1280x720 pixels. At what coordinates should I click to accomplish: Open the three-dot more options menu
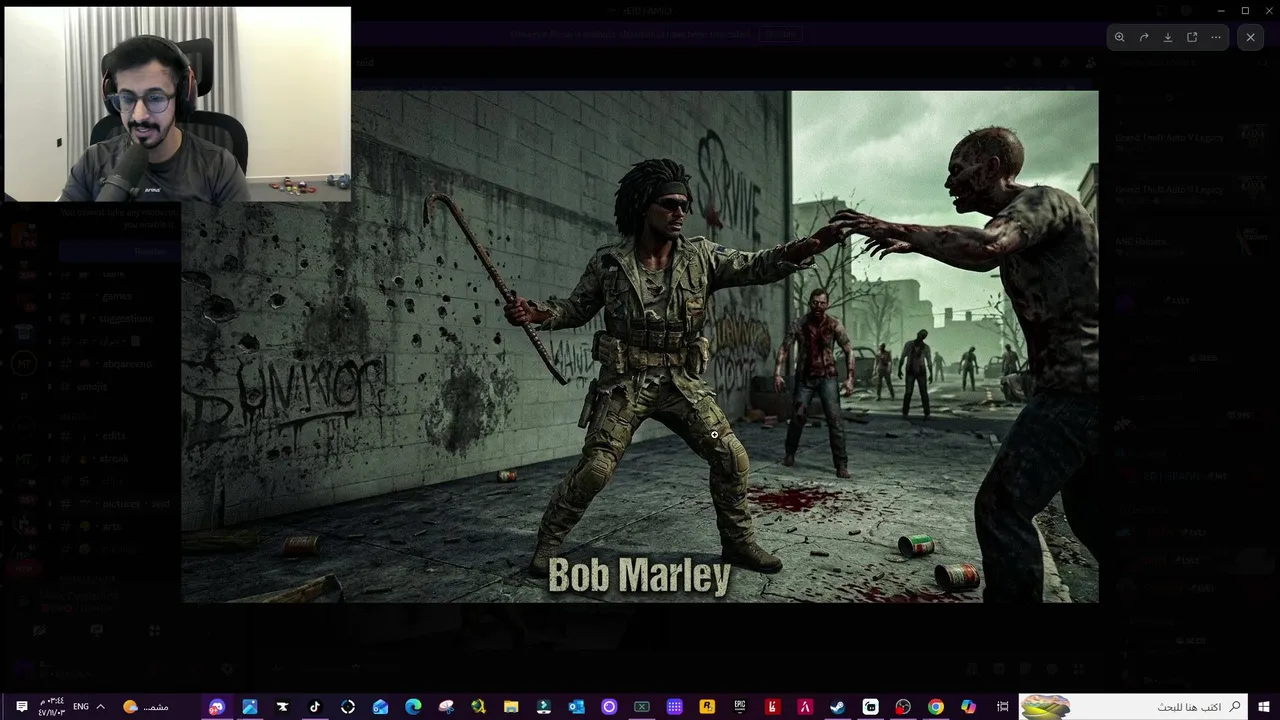click(x=1216, y=37)
